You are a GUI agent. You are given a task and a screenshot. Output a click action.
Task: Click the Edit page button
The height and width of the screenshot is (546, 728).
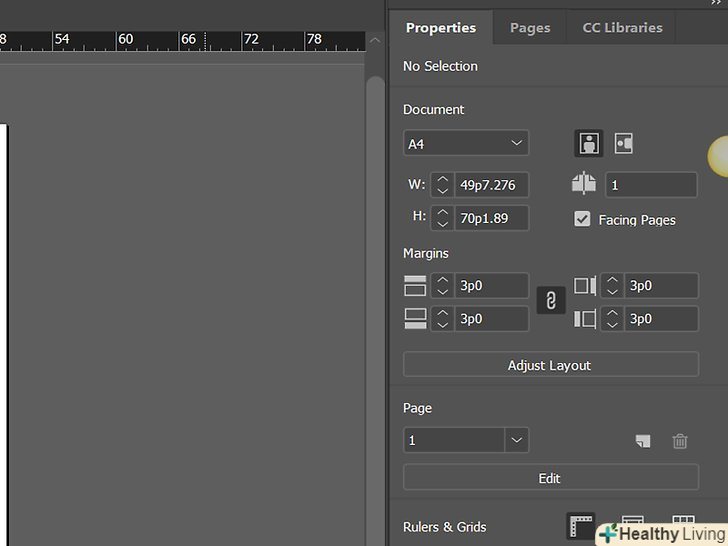click(x=551, y=477)
